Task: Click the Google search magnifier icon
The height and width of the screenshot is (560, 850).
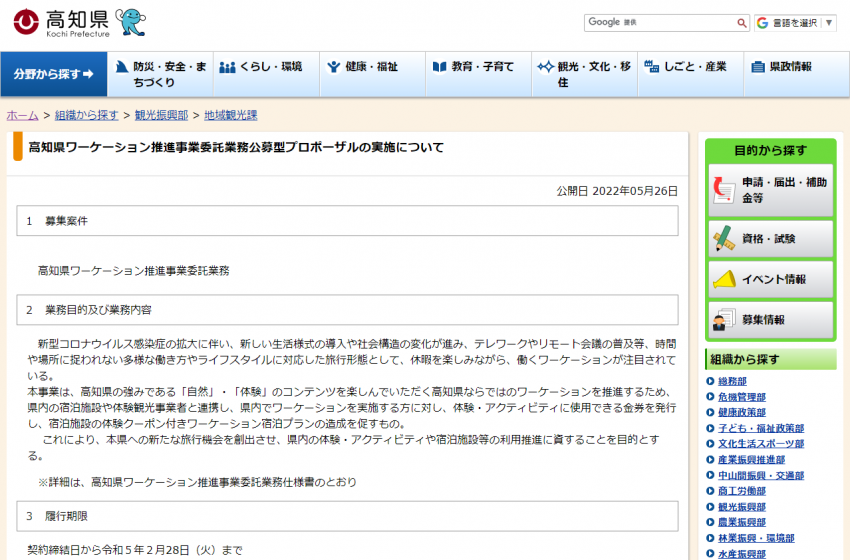Action: (741, 22)
